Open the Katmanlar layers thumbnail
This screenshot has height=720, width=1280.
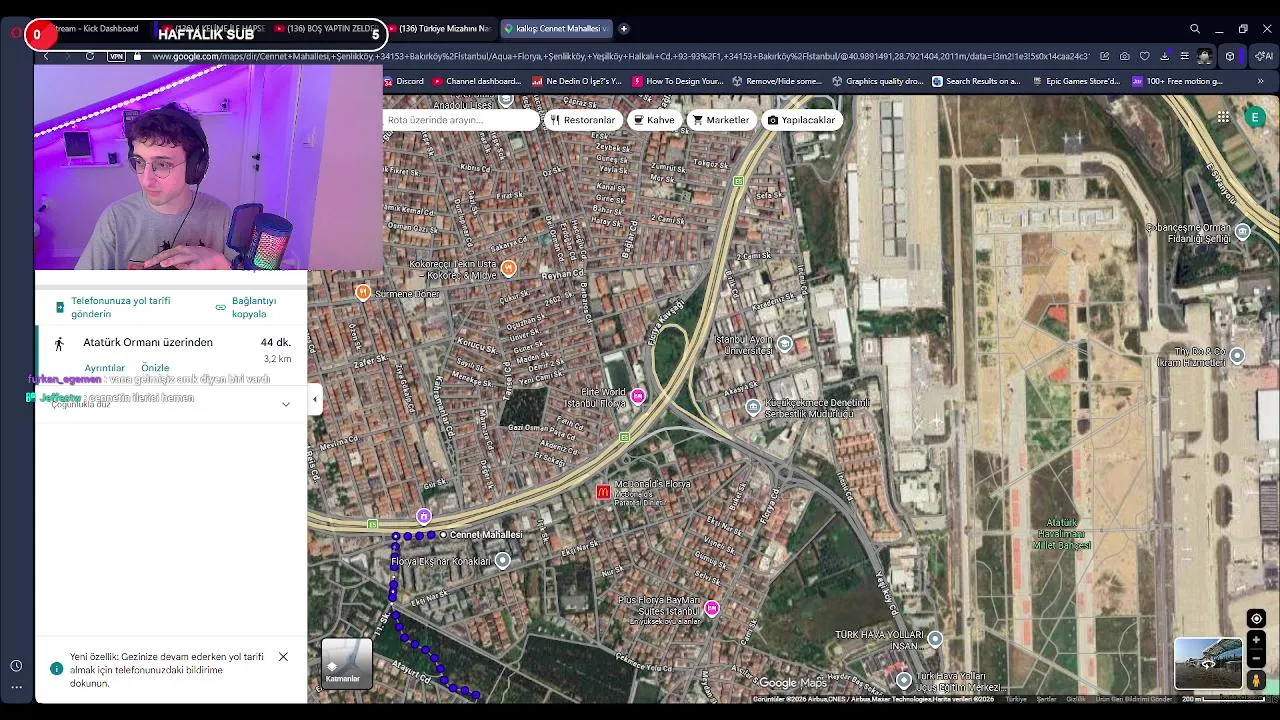coord(347,663)
